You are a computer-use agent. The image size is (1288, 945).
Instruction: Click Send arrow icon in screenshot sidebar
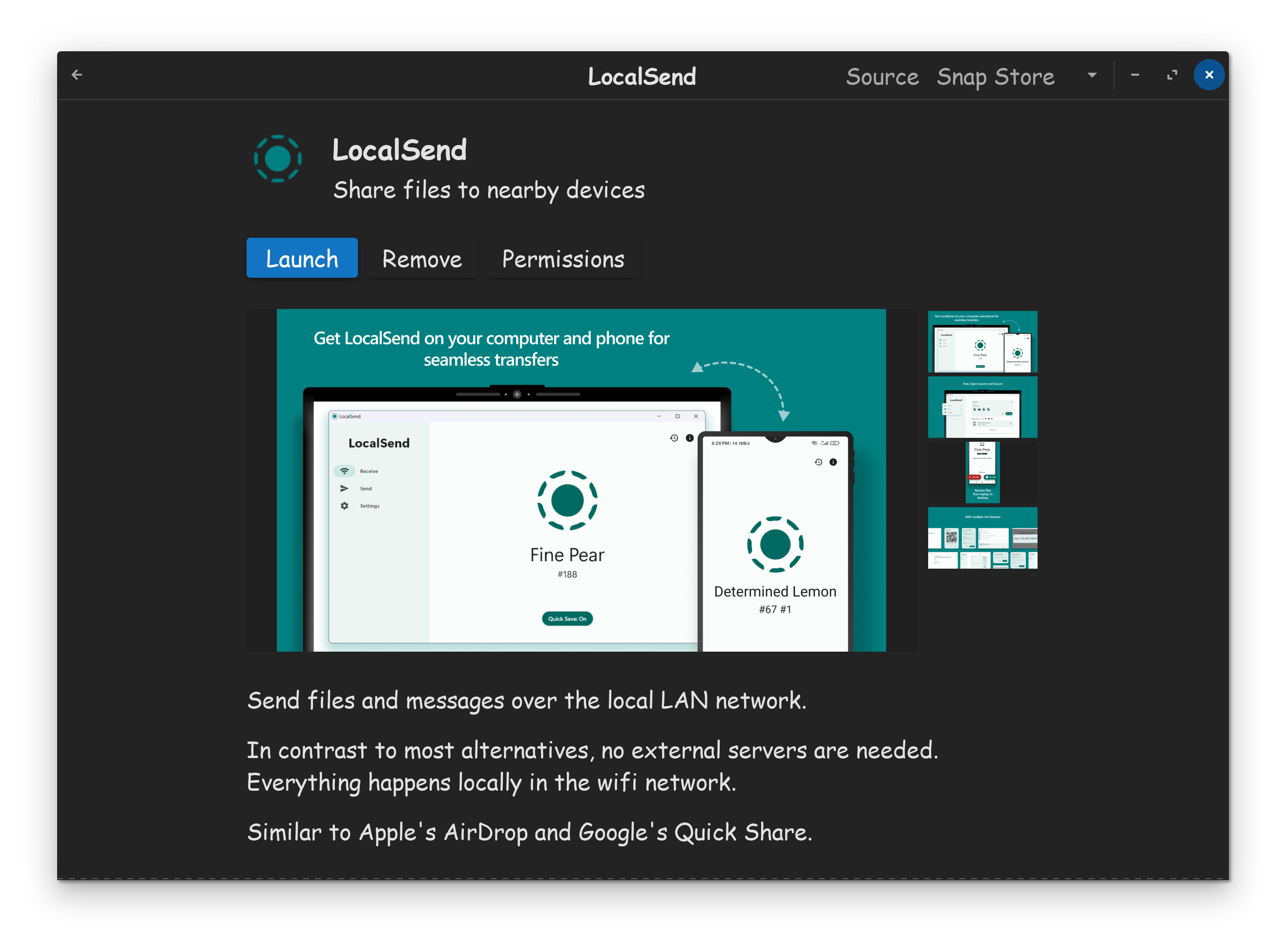pyautogui.click(x=344, y=489)
